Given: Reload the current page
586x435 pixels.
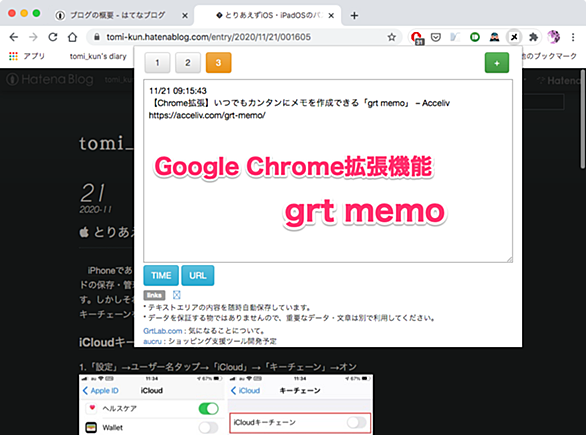Looking at the screenshot, I should 53,37.
